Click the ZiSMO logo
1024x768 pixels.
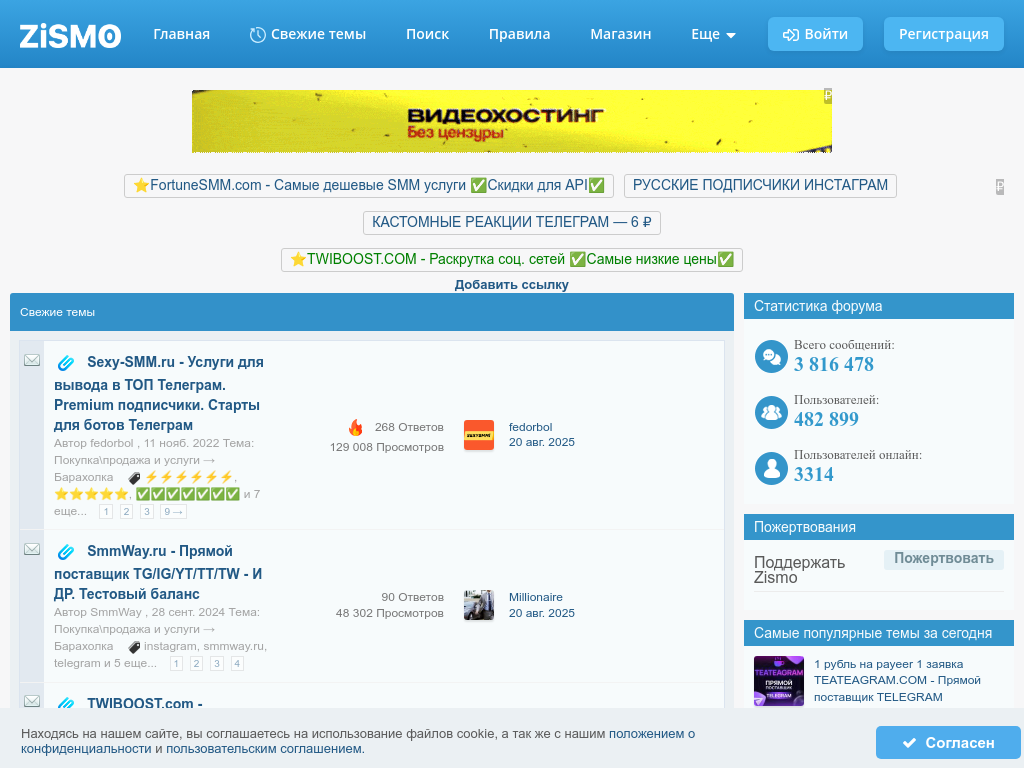pyautogui.click(x=70, y=36)
